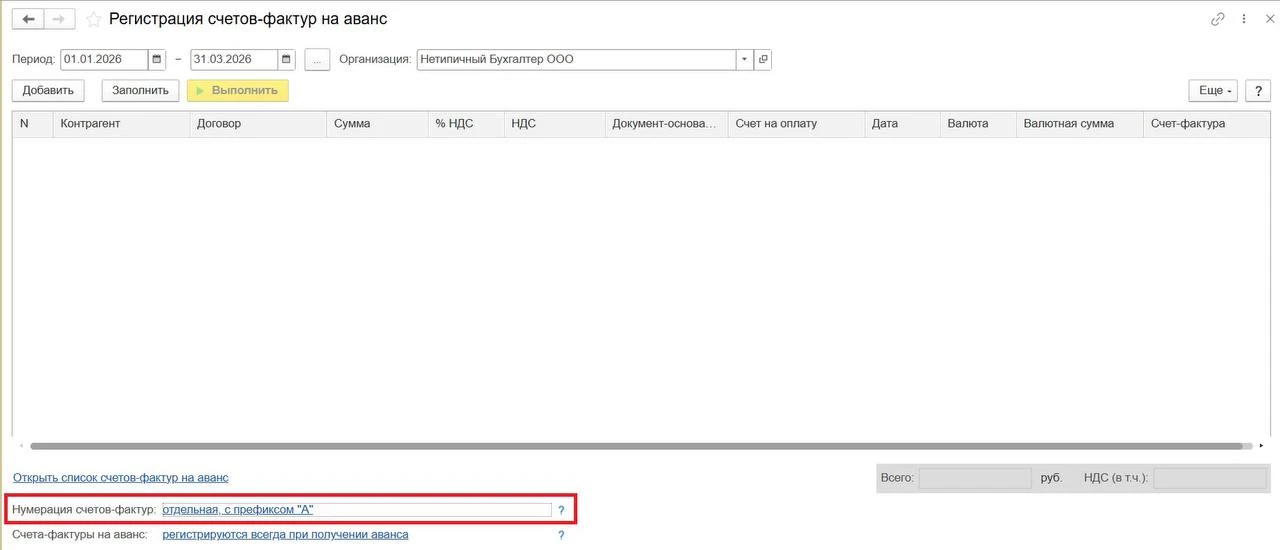Open the регистрируются всегда при получении аванса link

(285, 535)
